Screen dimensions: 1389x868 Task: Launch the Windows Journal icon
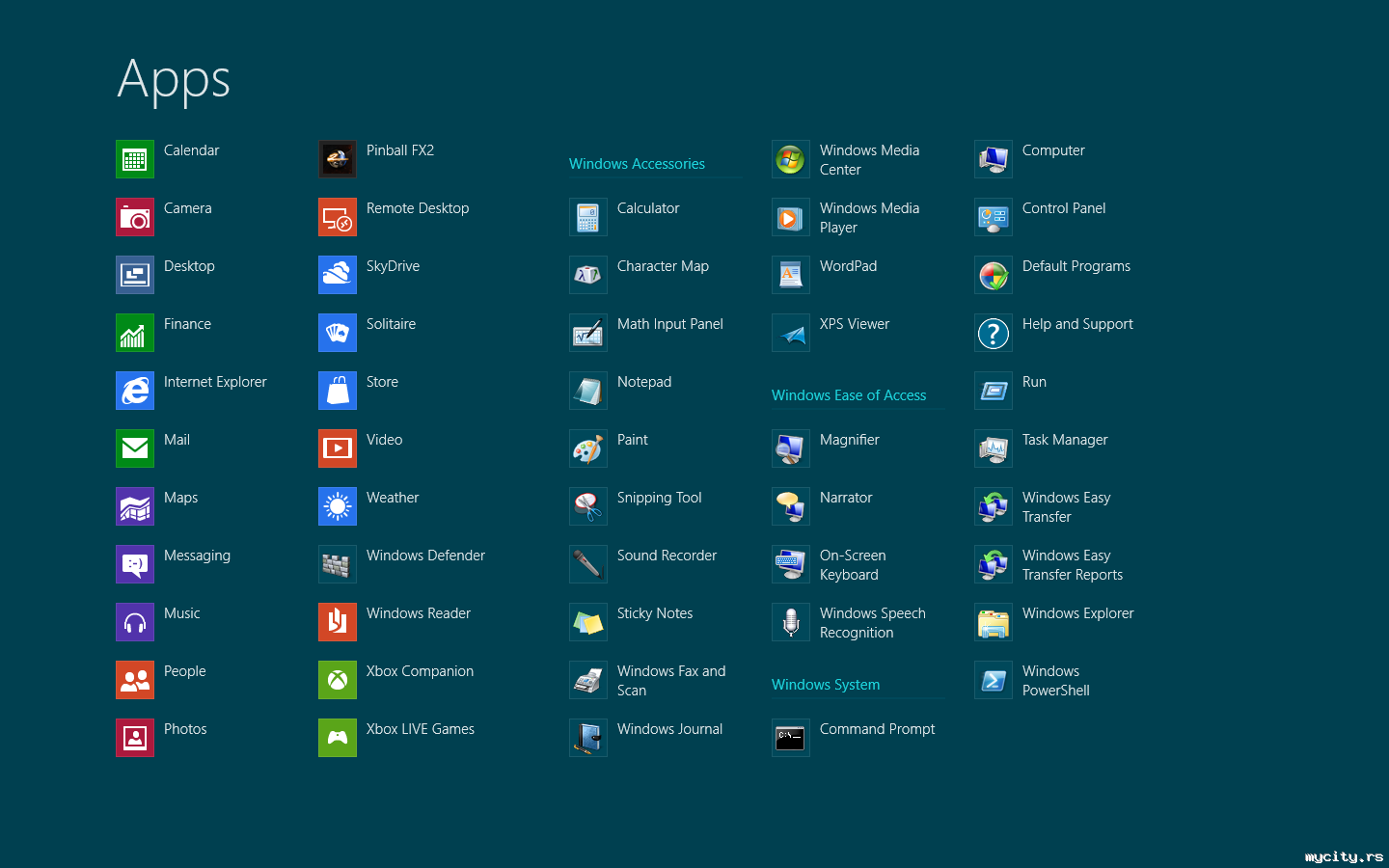(x=588, y=738)
